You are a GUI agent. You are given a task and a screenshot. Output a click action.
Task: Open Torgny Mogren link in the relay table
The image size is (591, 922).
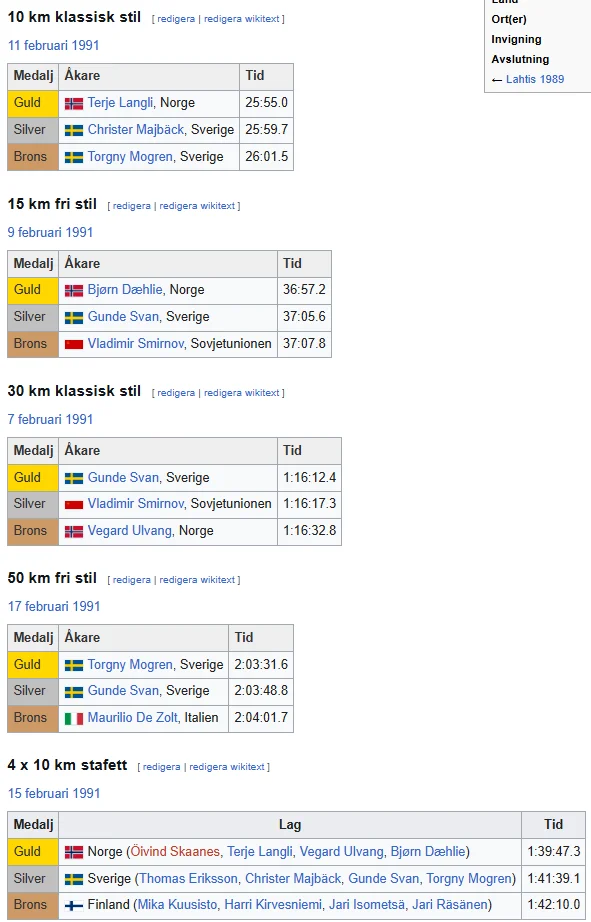pyautogui.click(x=469, y=878)
